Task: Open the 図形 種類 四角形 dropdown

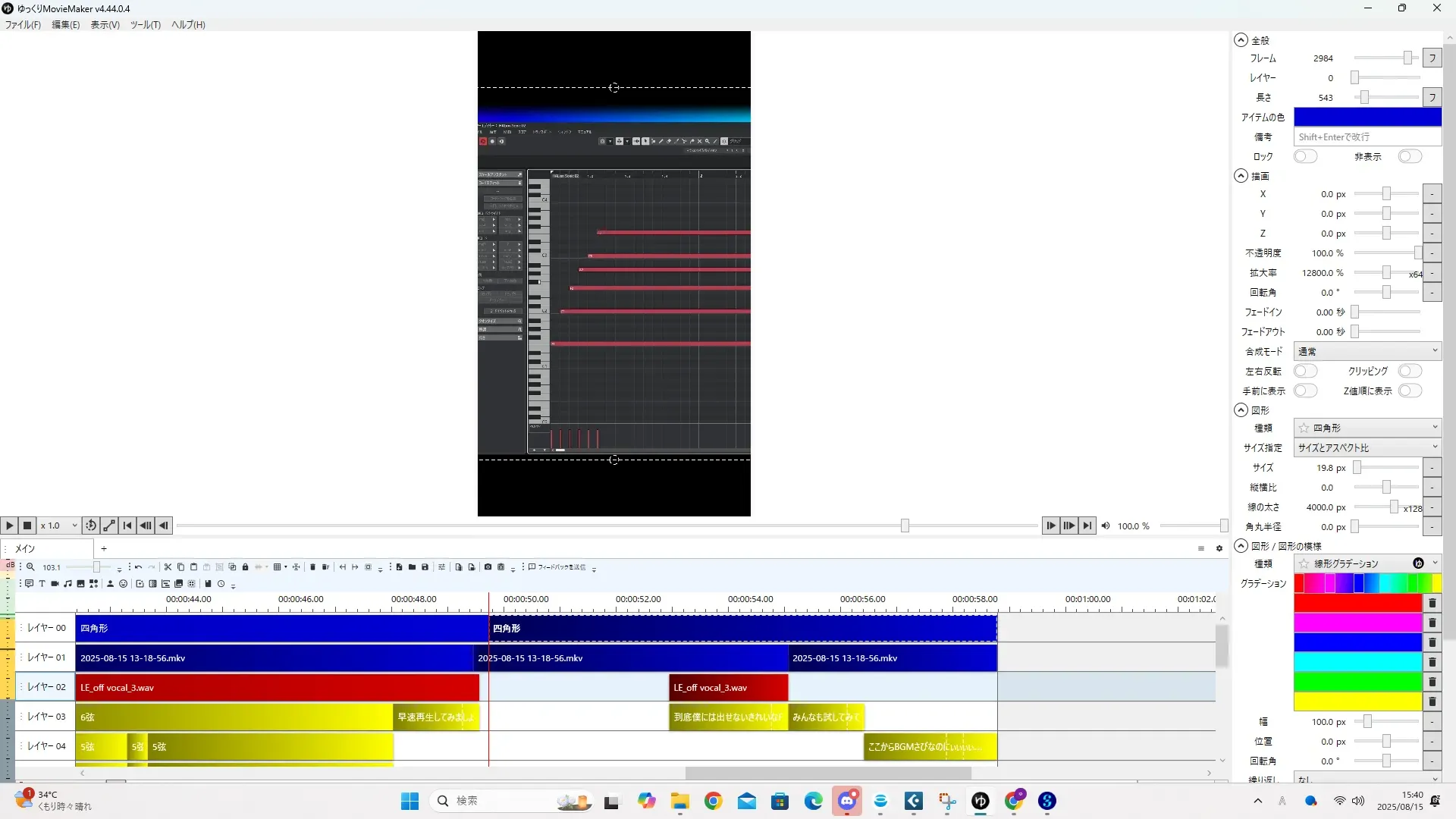Action: click(x=1367, y=428)
